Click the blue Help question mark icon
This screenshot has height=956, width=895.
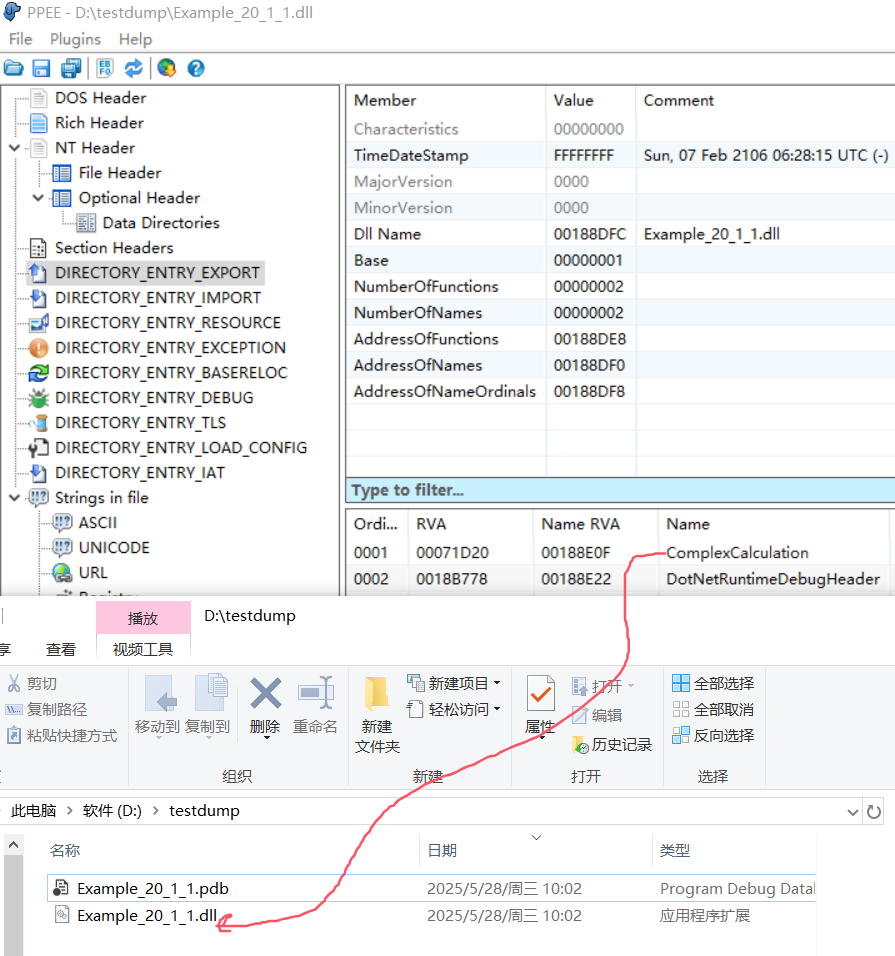(x=196, y=68)
